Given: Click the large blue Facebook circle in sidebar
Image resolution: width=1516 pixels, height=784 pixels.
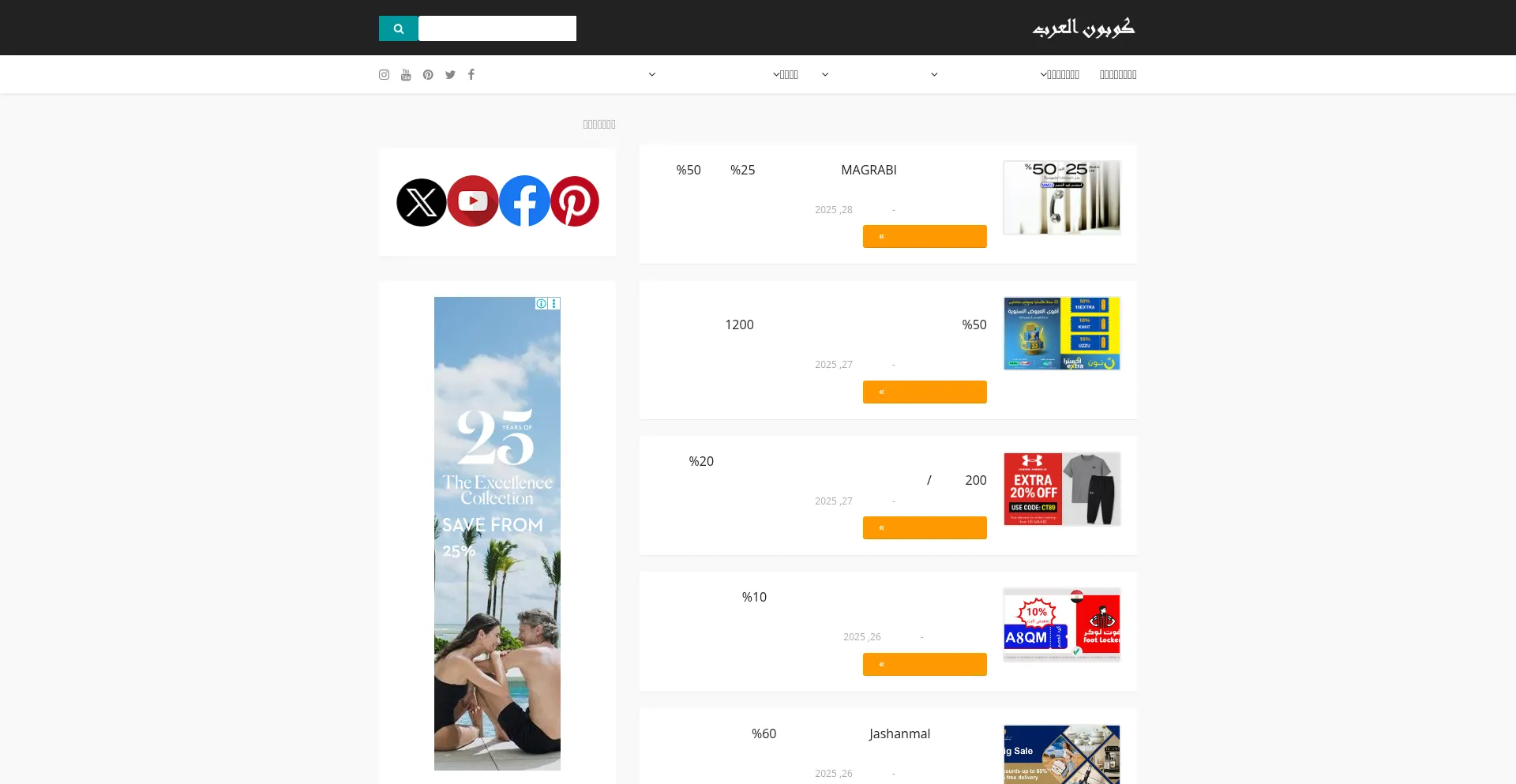Looking at the screenshot, I should tap(524, 201).
